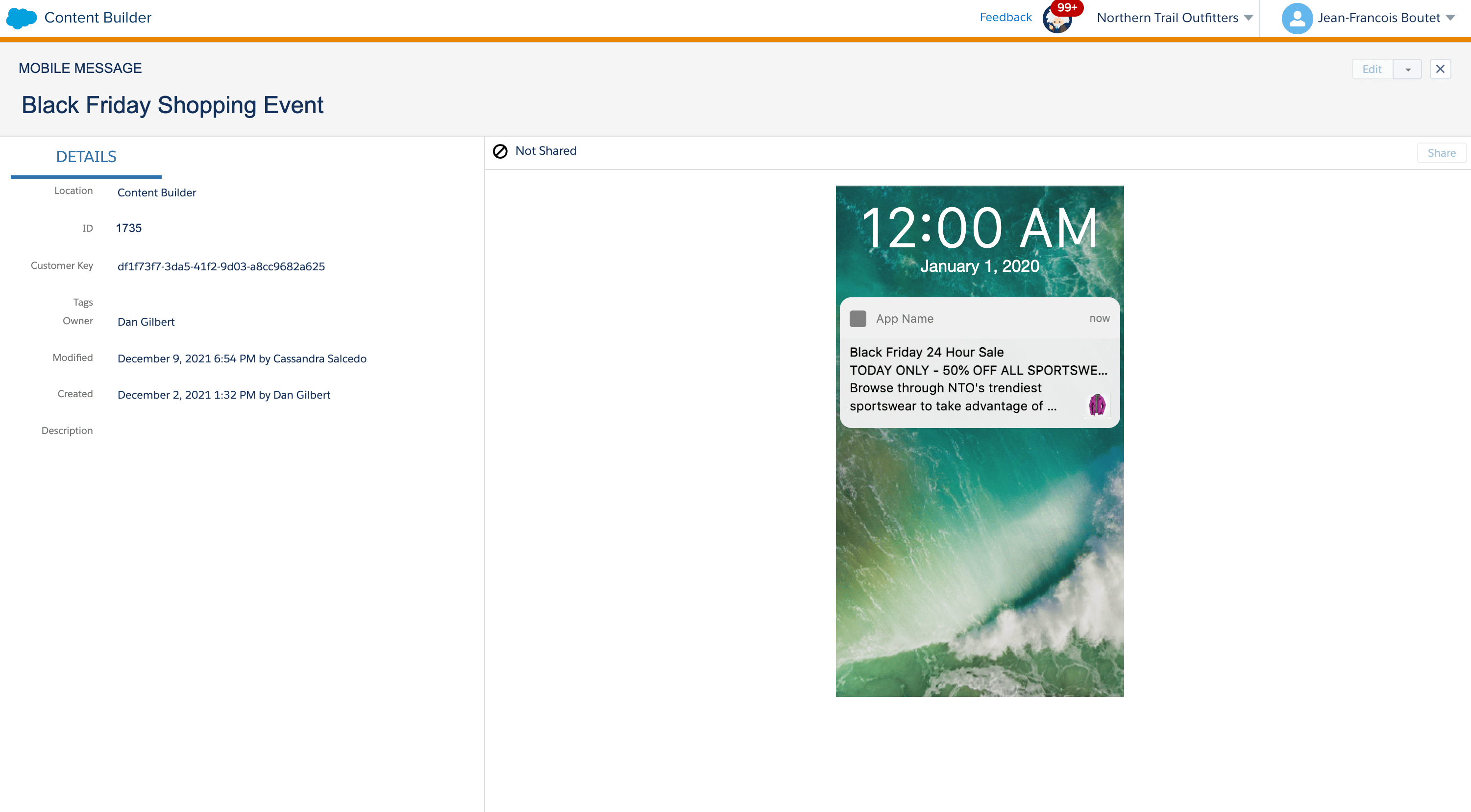This screenshot has height=812, width=1471.
Task: Click the Dan Gilbert owner link
Action: pos(146,321)
